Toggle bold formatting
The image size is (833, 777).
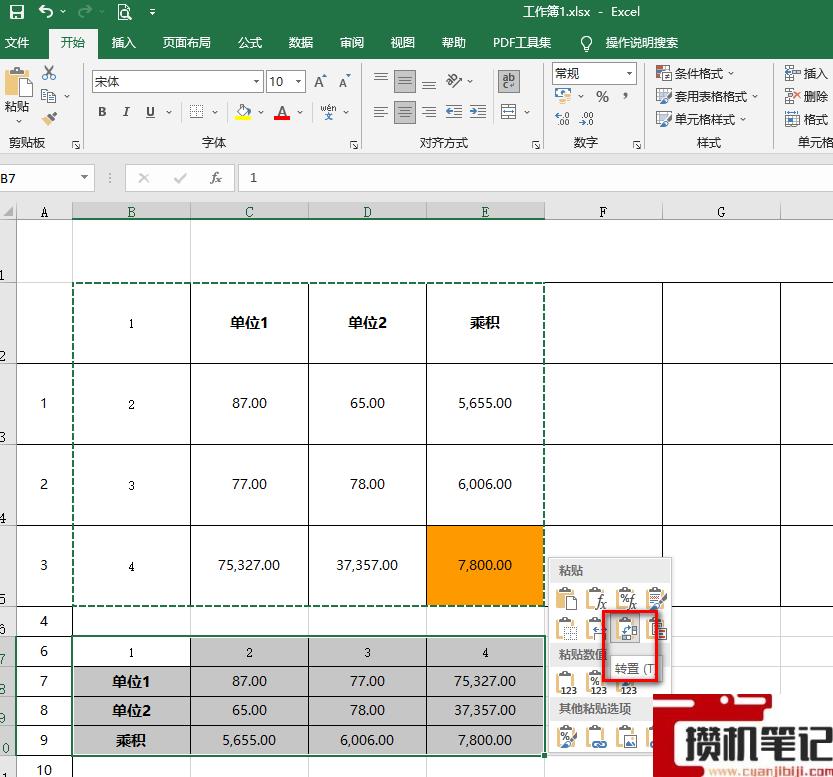(103, 112)
